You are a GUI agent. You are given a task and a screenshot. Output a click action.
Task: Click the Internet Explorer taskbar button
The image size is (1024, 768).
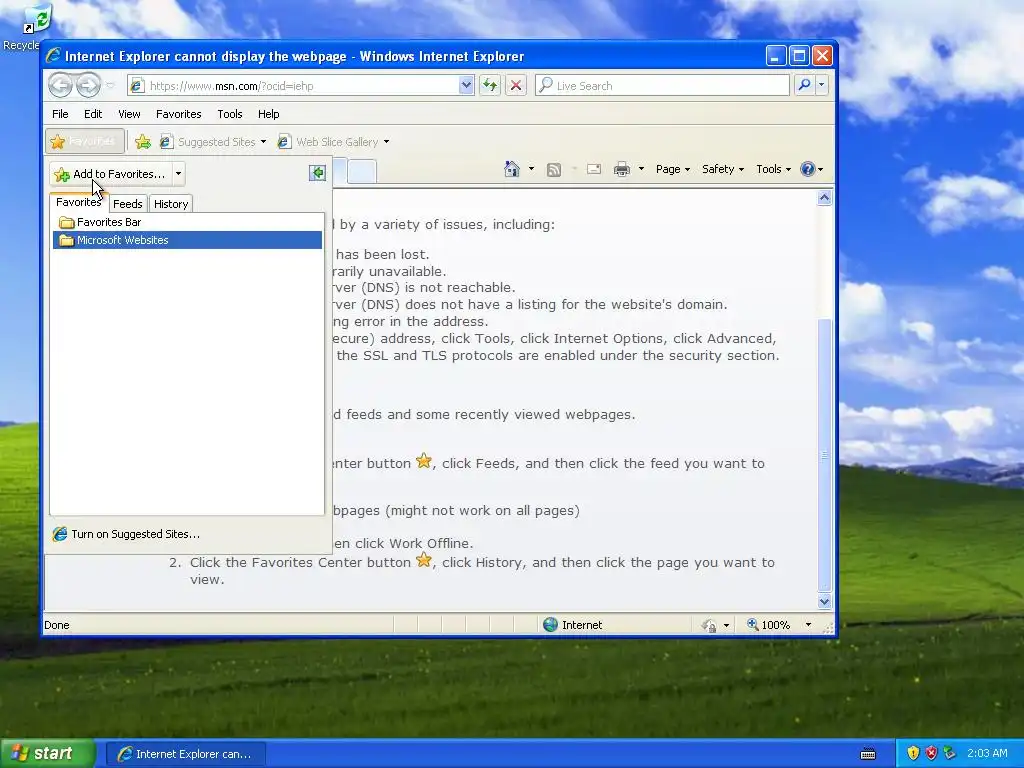185,754
